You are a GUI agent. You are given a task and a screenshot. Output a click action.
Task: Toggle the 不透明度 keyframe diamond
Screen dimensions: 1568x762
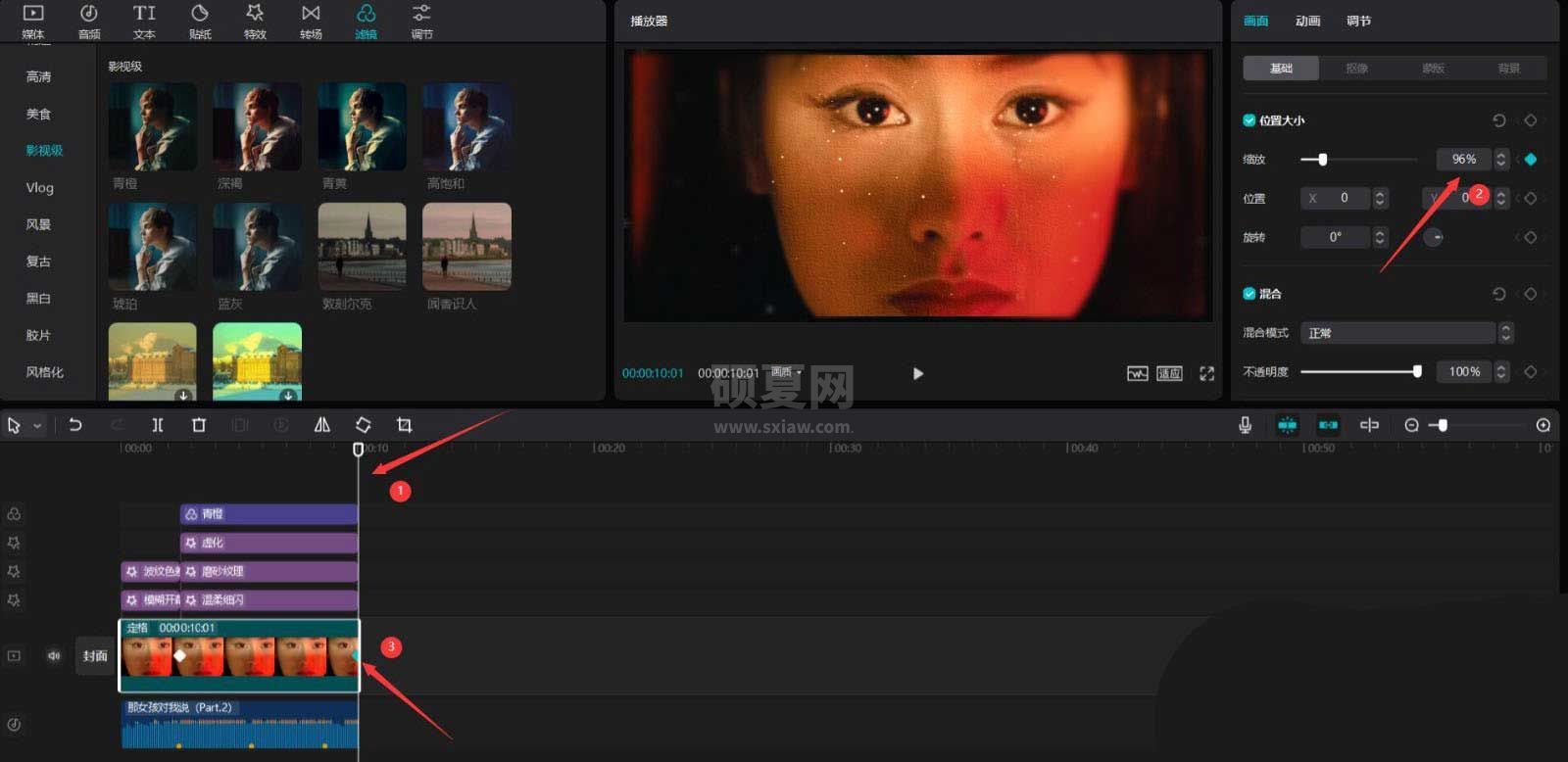tap(1531, 371)
